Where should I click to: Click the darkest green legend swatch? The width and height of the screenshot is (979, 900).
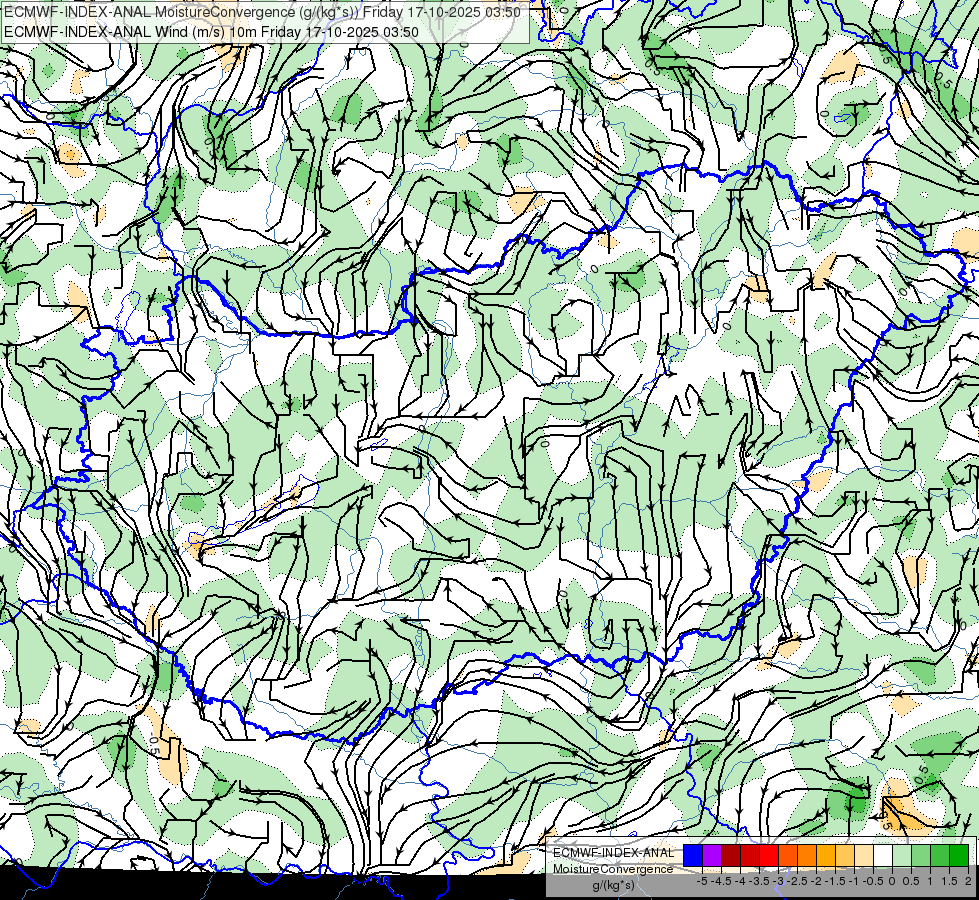(958, 855)
